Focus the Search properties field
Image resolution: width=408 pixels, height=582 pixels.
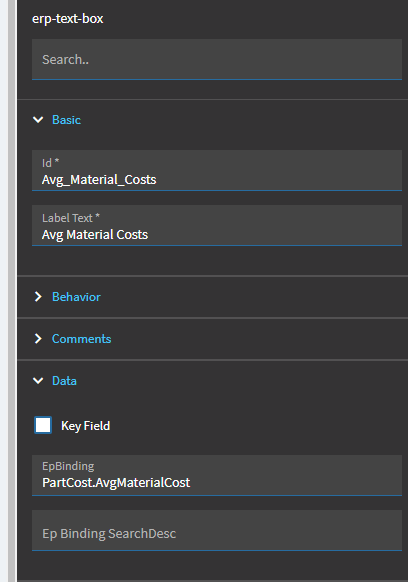[x=217, y=59]
